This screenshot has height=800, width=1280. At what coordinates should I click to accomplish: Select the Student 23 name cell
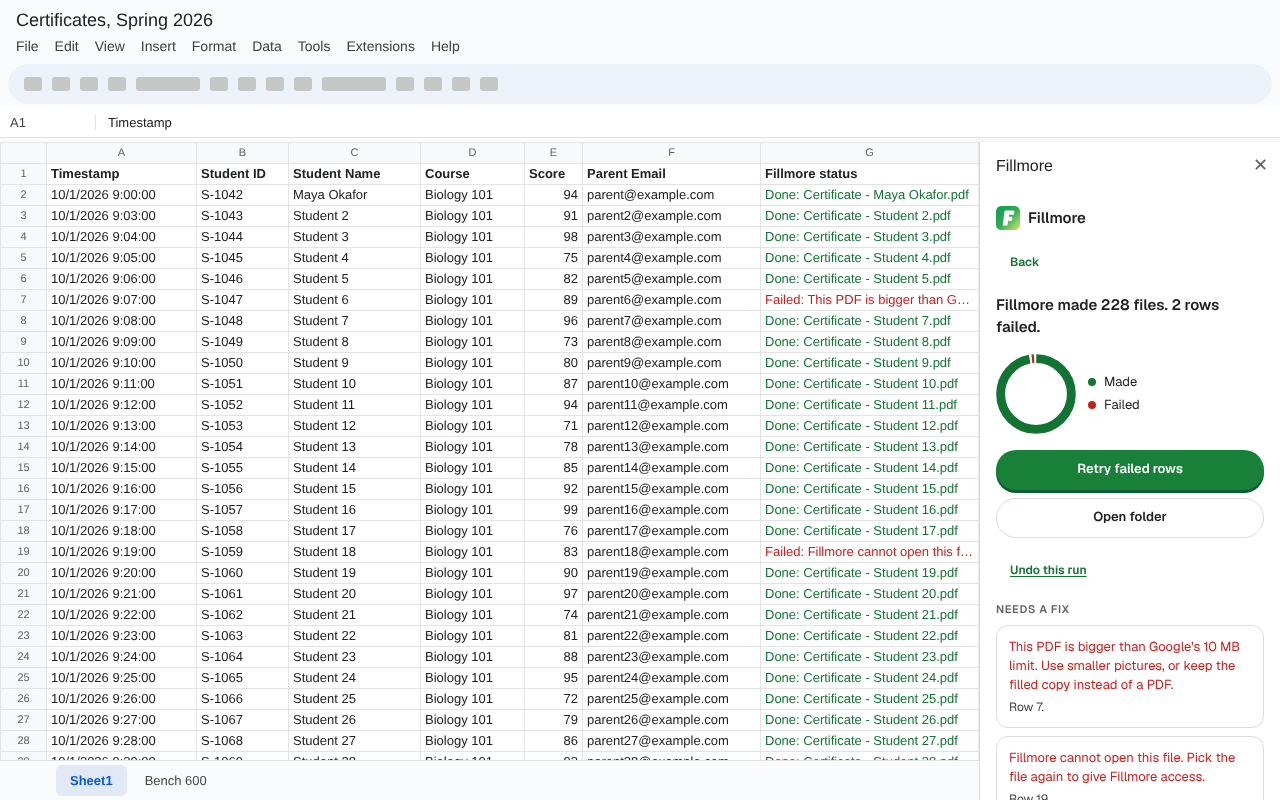coord(354,656)
